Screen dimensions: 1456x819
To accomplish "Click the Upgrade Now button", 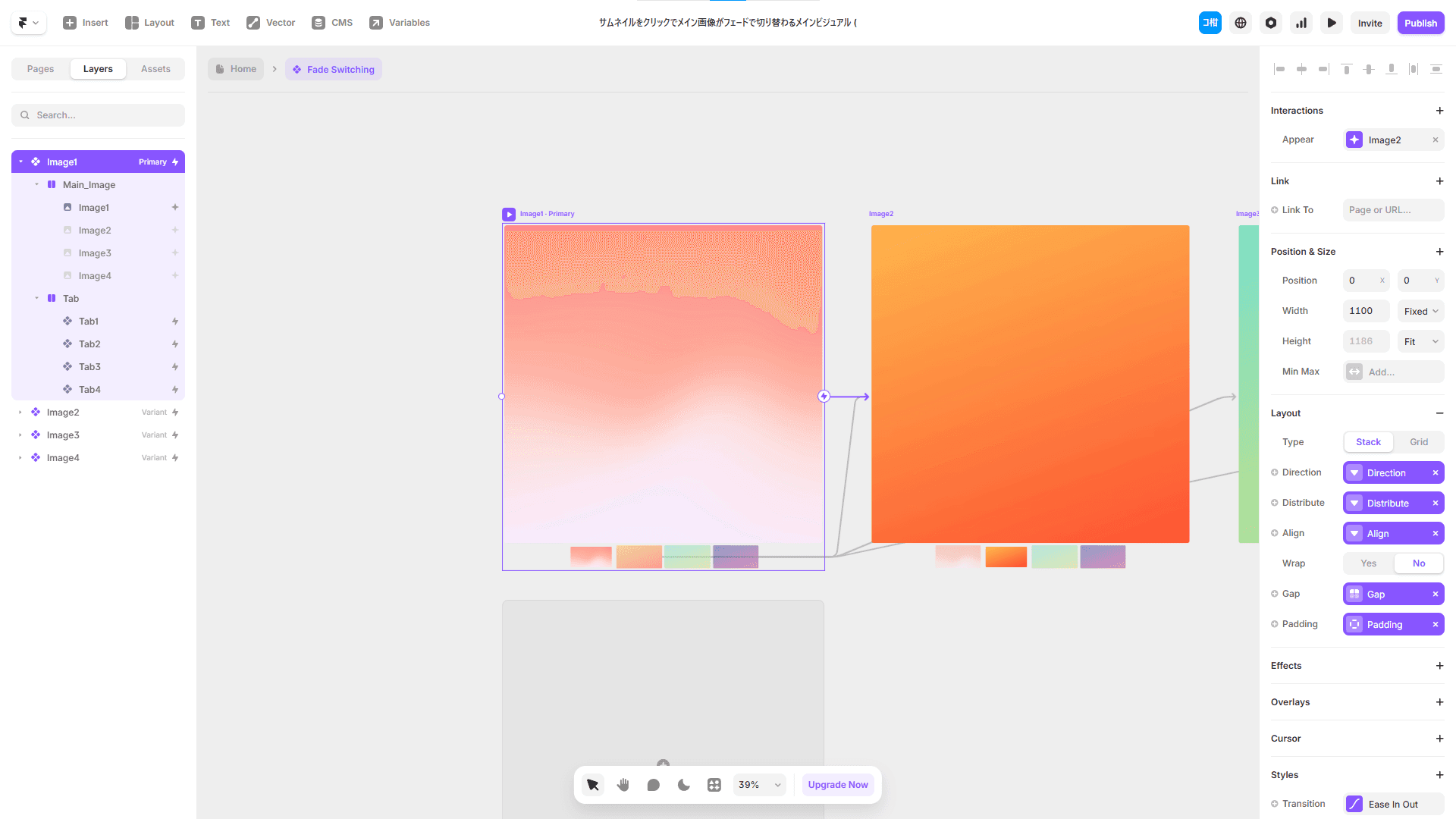I will pyautogui.click(x=837, y=785).
